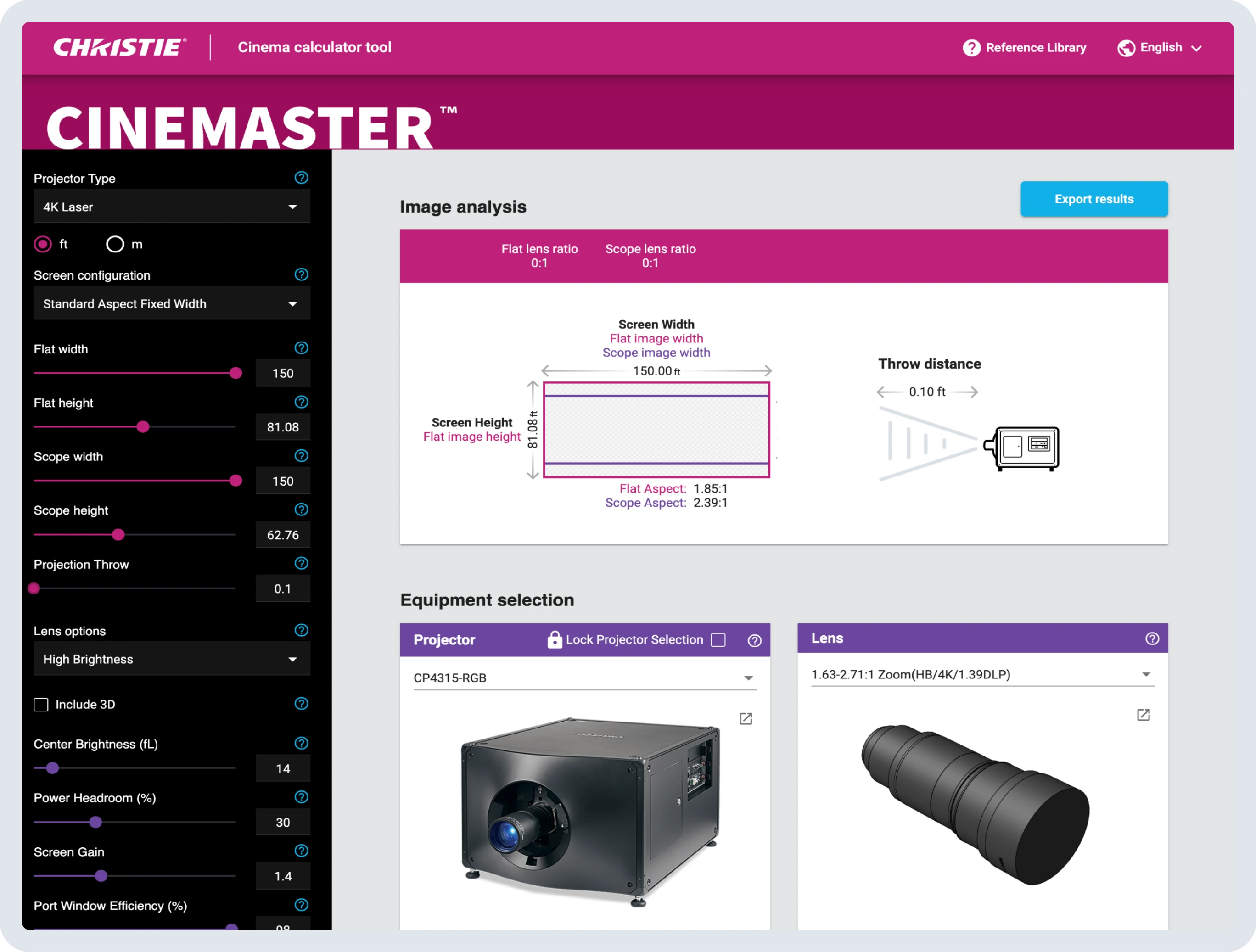Click the Scope width slider handle
1256x952 pixels.
(235, 481)
